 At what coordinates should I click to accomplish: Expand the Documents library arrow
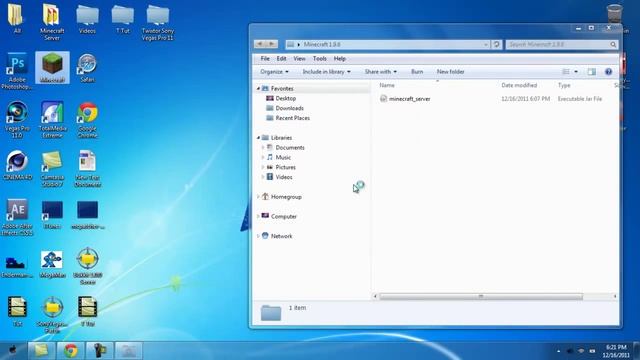pos(263,148)
